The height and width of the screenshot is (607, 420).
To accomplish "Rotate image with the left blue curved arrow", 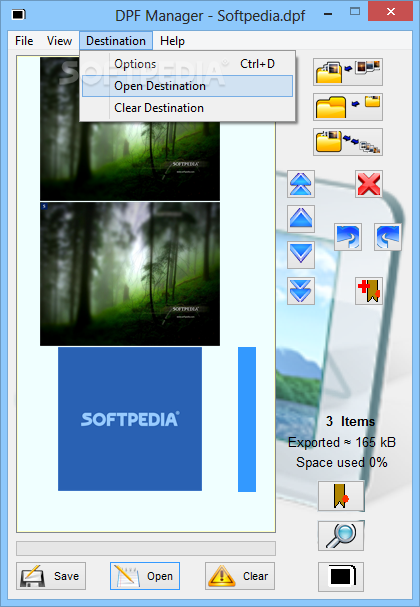I will [x=348, y=237].
